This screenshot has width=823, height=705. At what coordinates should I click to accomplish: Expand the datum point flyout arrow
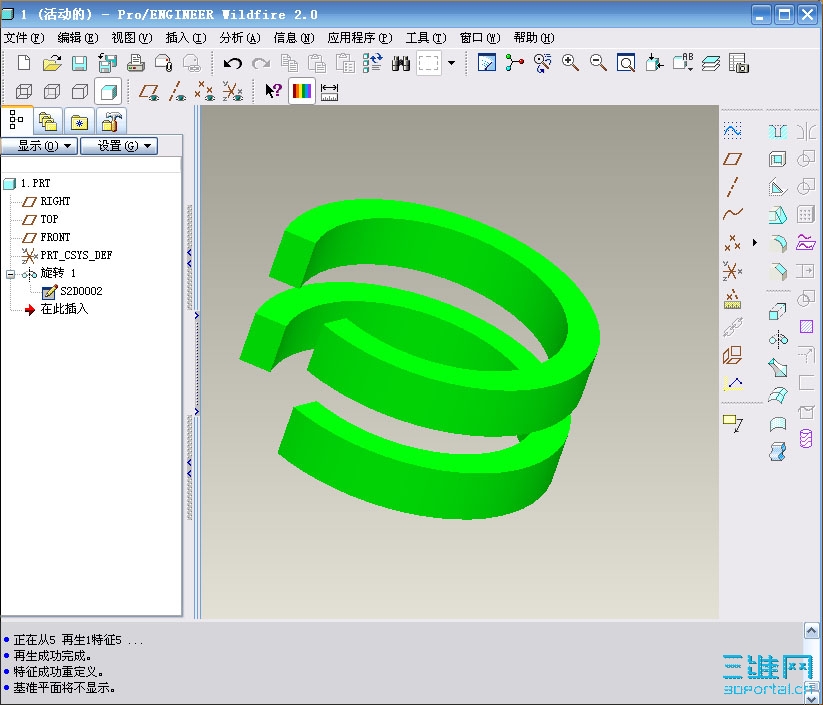pos(755,243)
